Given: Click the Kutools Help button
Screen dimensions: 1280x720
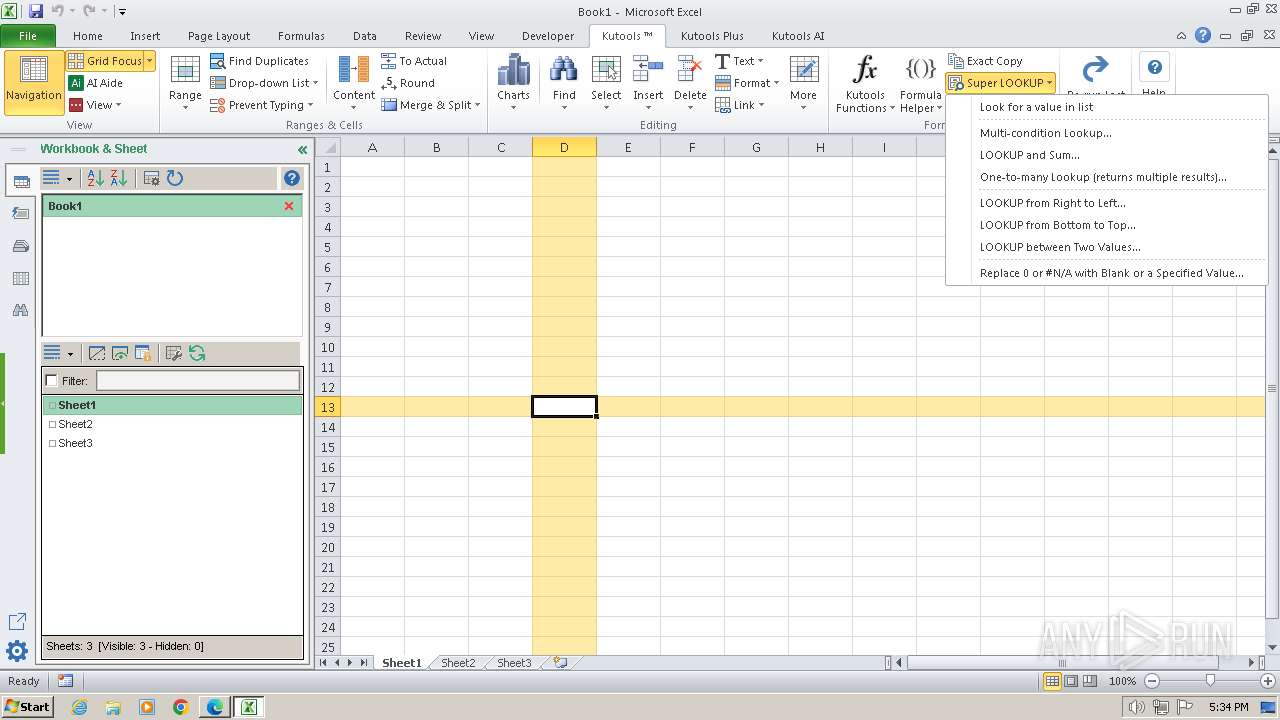Looking at the screenshot, I should pos(1154,76).
